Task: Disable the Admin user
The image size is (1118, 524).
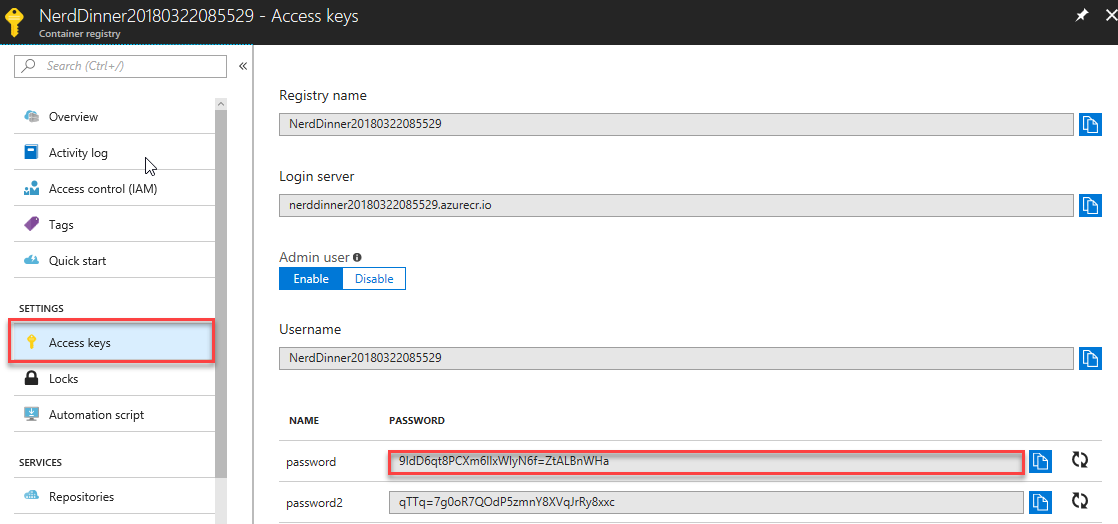Action: (374, 279)
